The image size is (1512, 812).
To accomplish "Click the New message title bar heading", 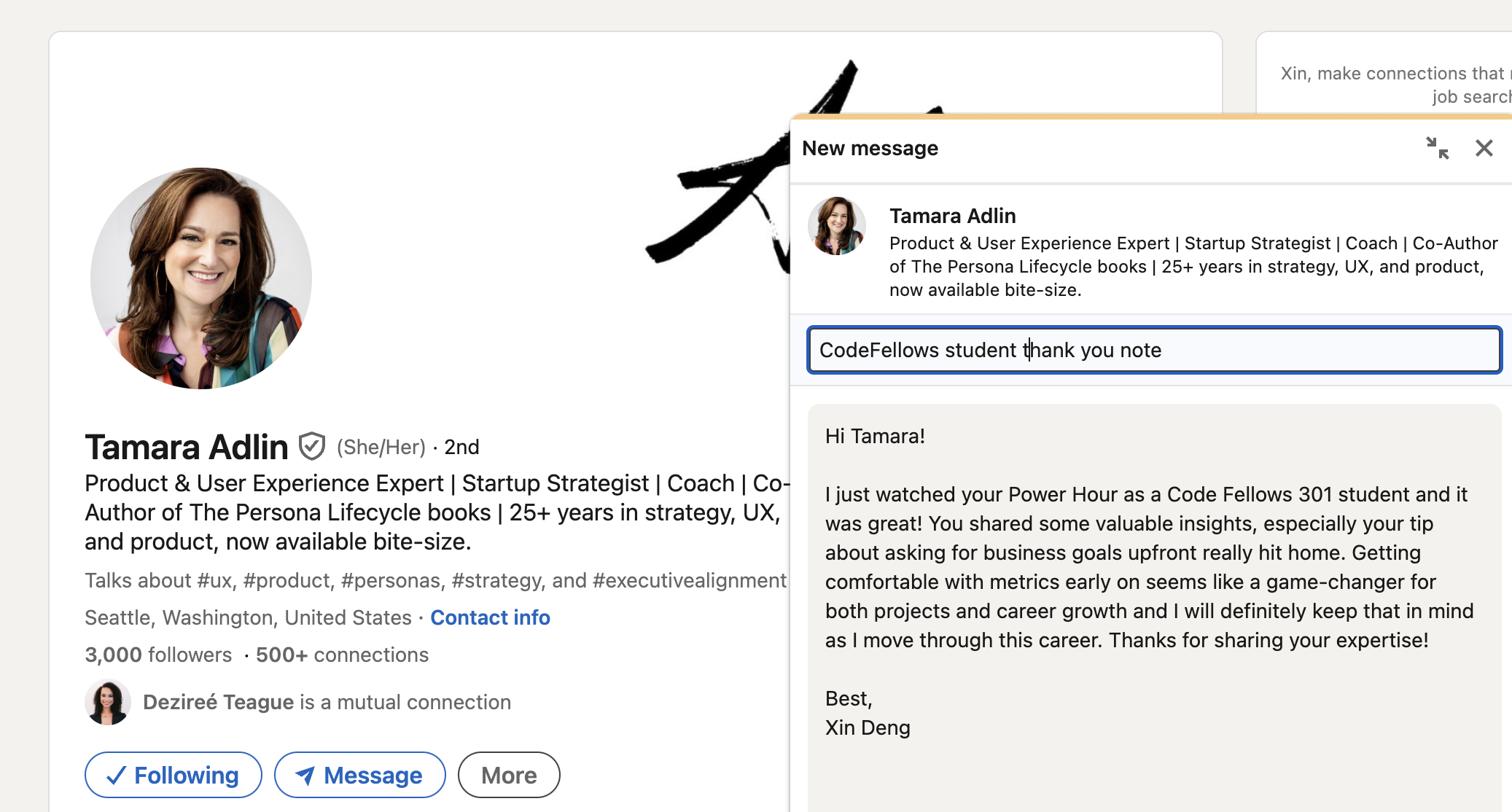I will click(870, 148).
